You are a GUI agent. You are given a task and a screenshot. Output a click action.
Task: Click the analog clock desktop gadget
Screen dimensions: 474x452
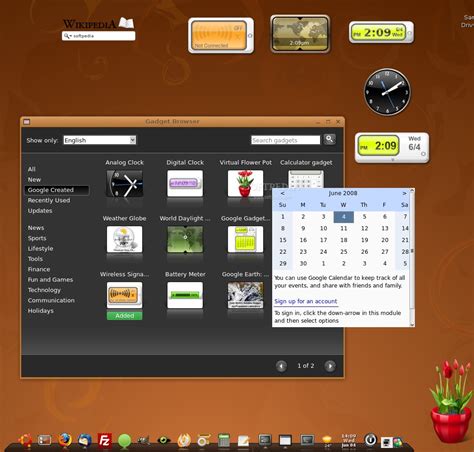(387, 92)
